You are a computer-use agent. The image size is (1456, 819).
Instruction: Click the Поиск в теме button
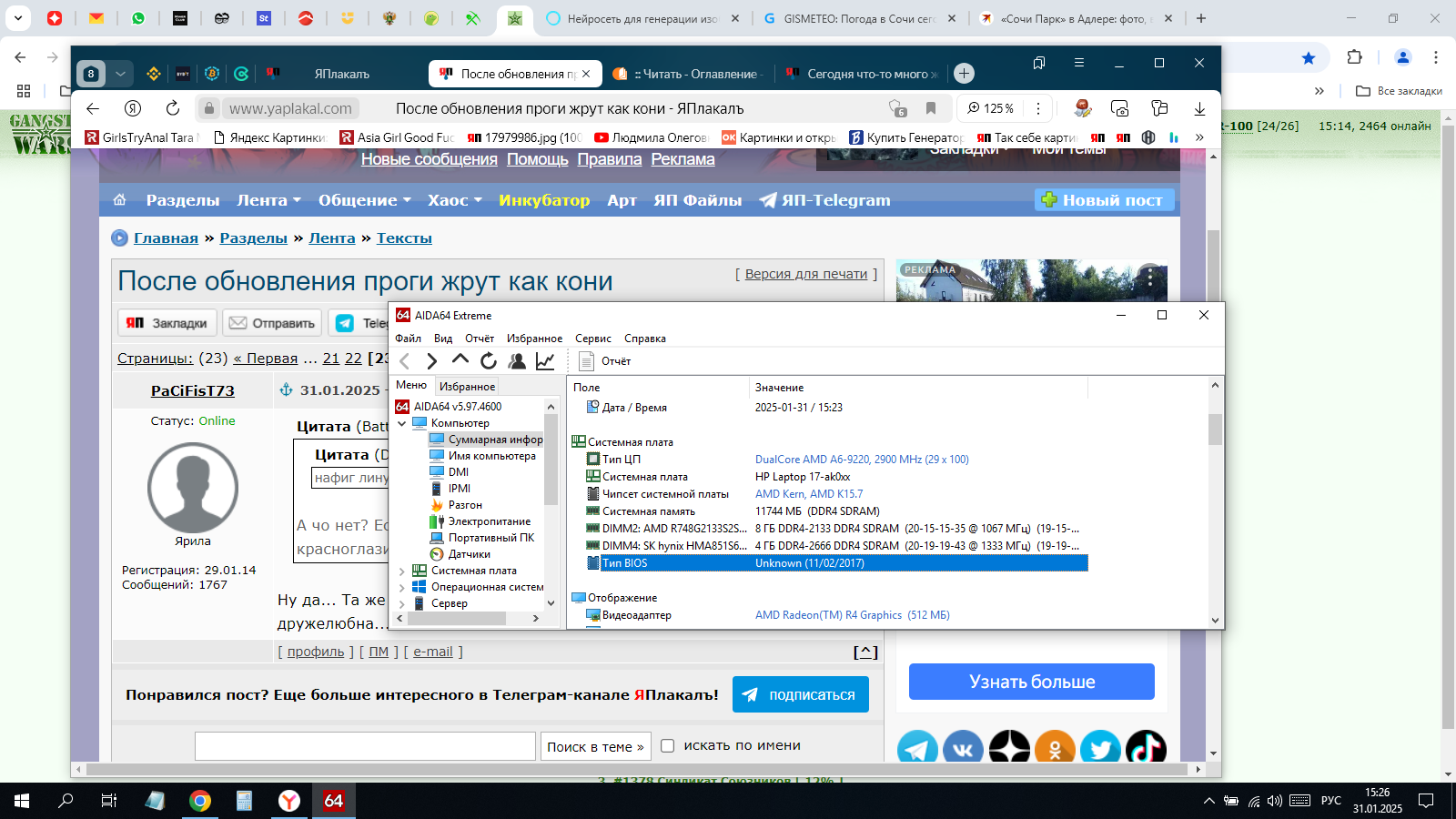pos(595,746)
